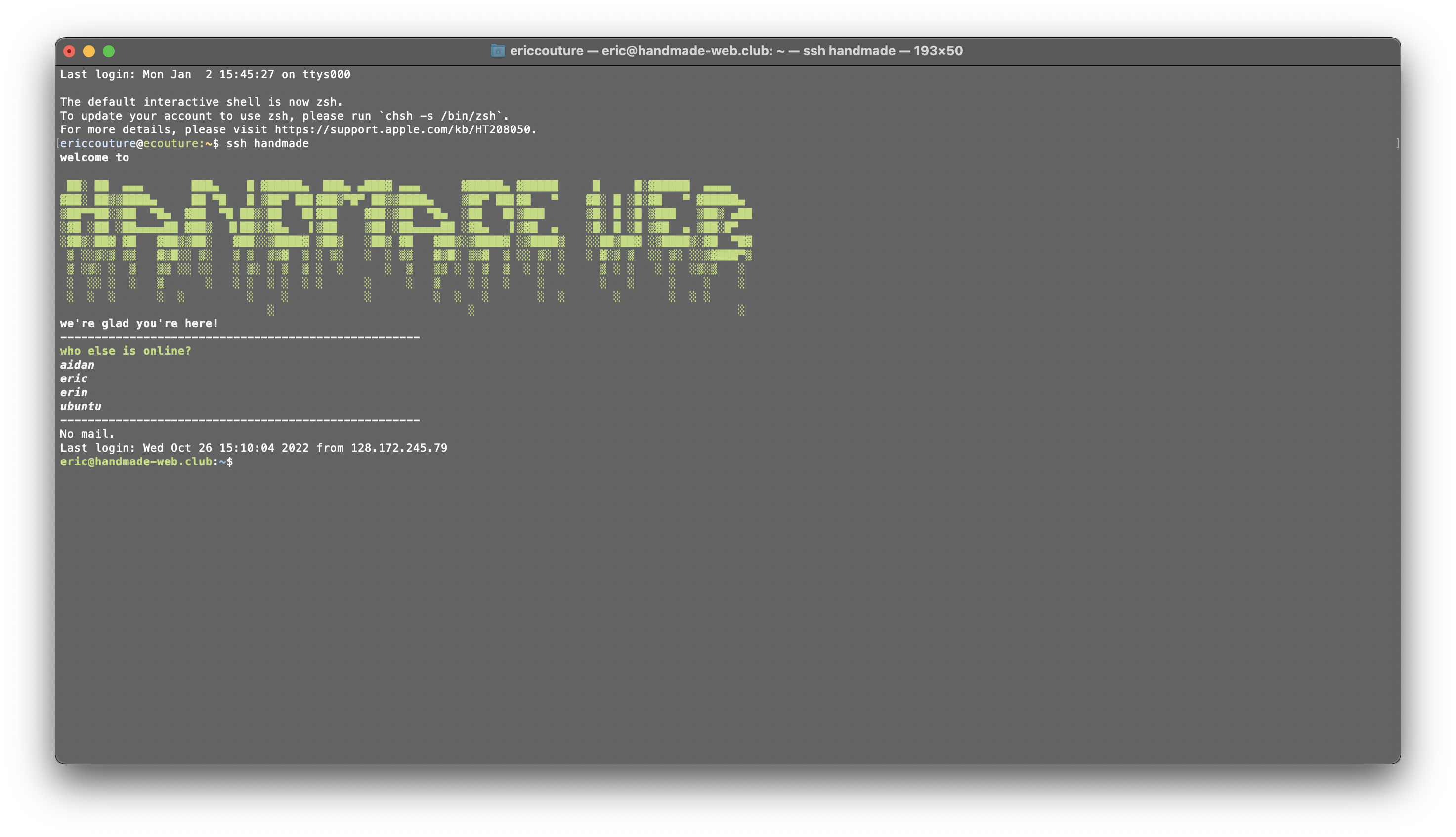The width and height of the screenshot is (1456, 837).
Task: Click the HANDMADE WEB ASCII art banner
Action: [x=405, y=227]
